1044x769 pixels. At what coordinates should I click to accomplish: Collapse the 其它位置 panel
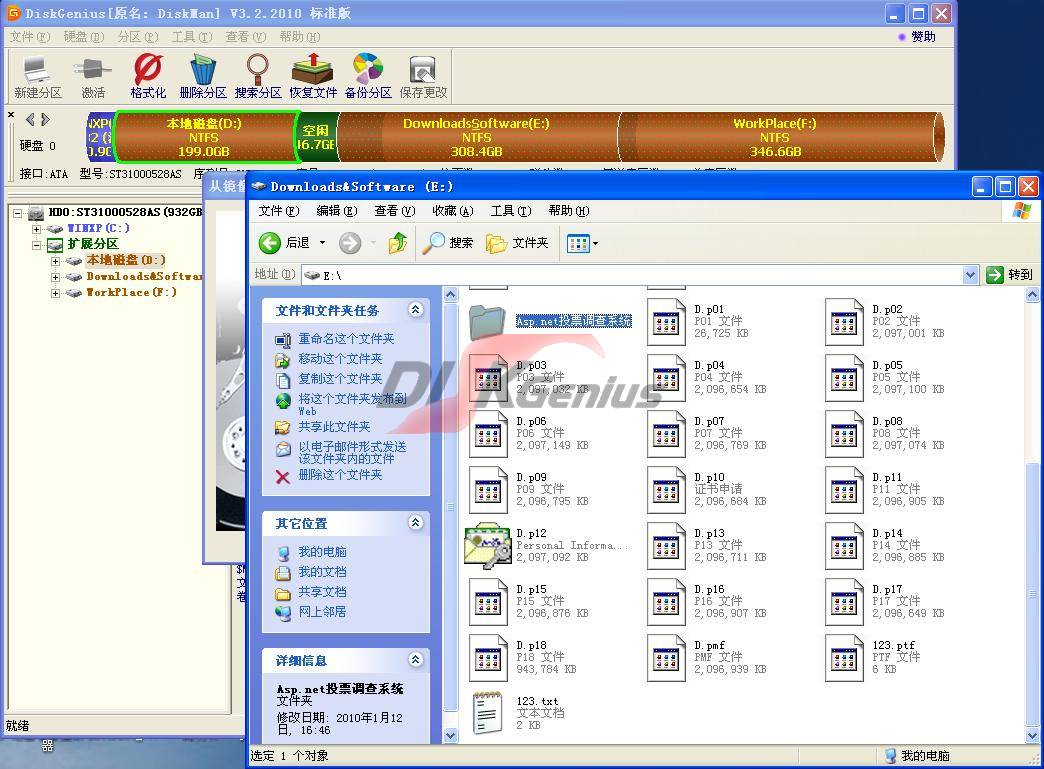click(x=415, y=523)
